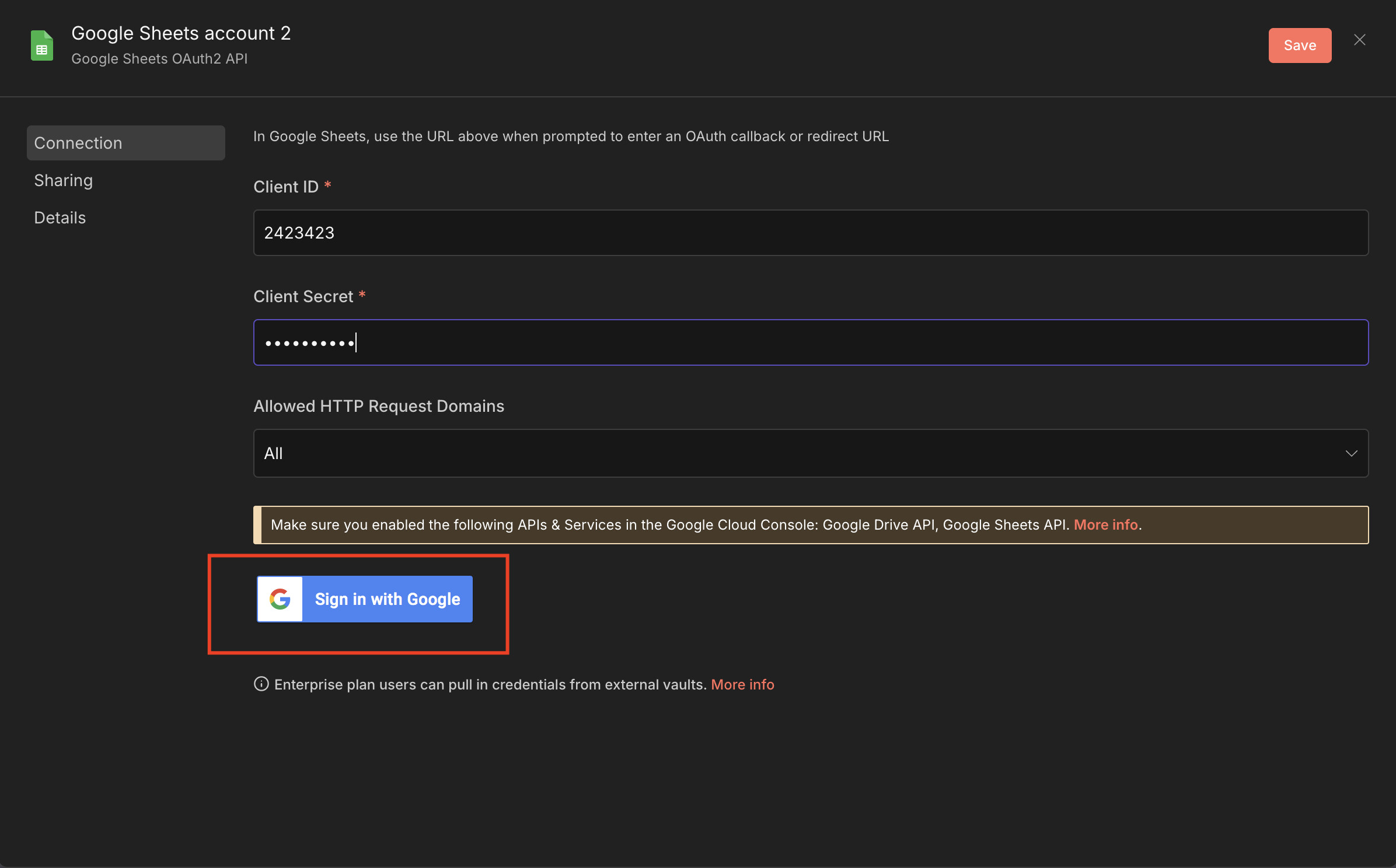Viewport: 1396px width, 868px height.
Task: Click the Google Sheets OAuth2 API subtitle
Action: point(159,59)
